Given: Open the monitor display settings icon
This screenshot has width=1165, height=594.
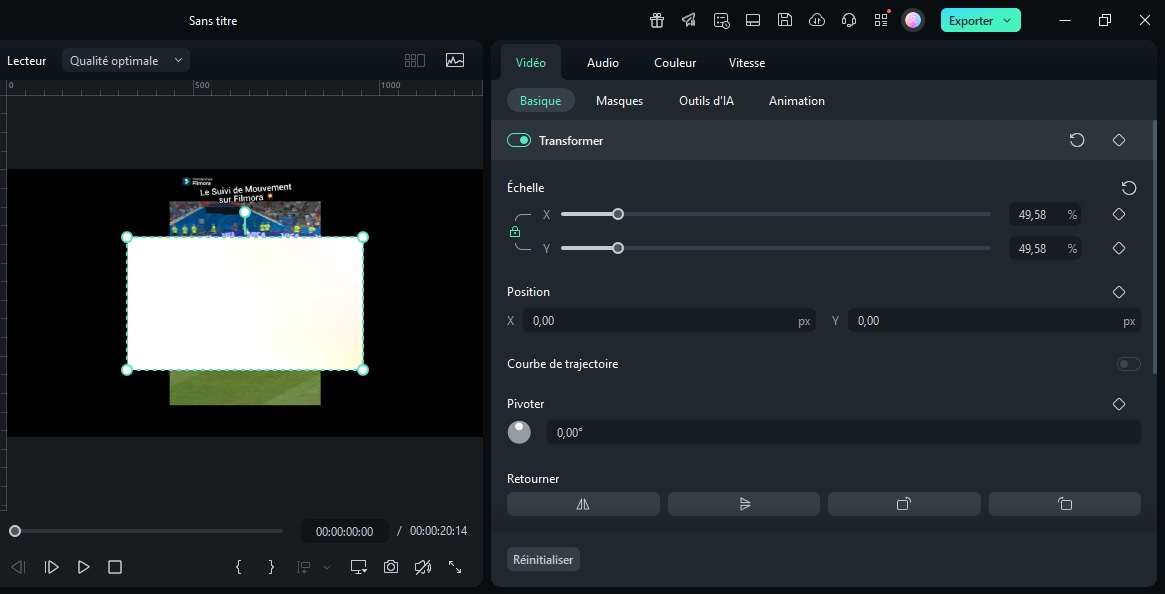Looking at the screenshot, I should 359,566.
